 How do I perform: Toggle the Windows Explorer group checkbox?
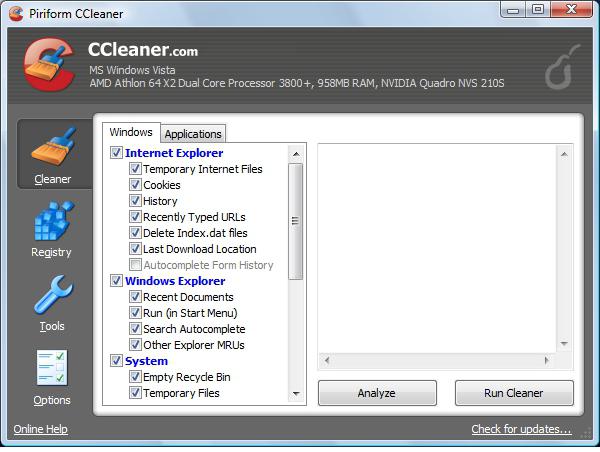pyautogui.click(x=116, y=281)
